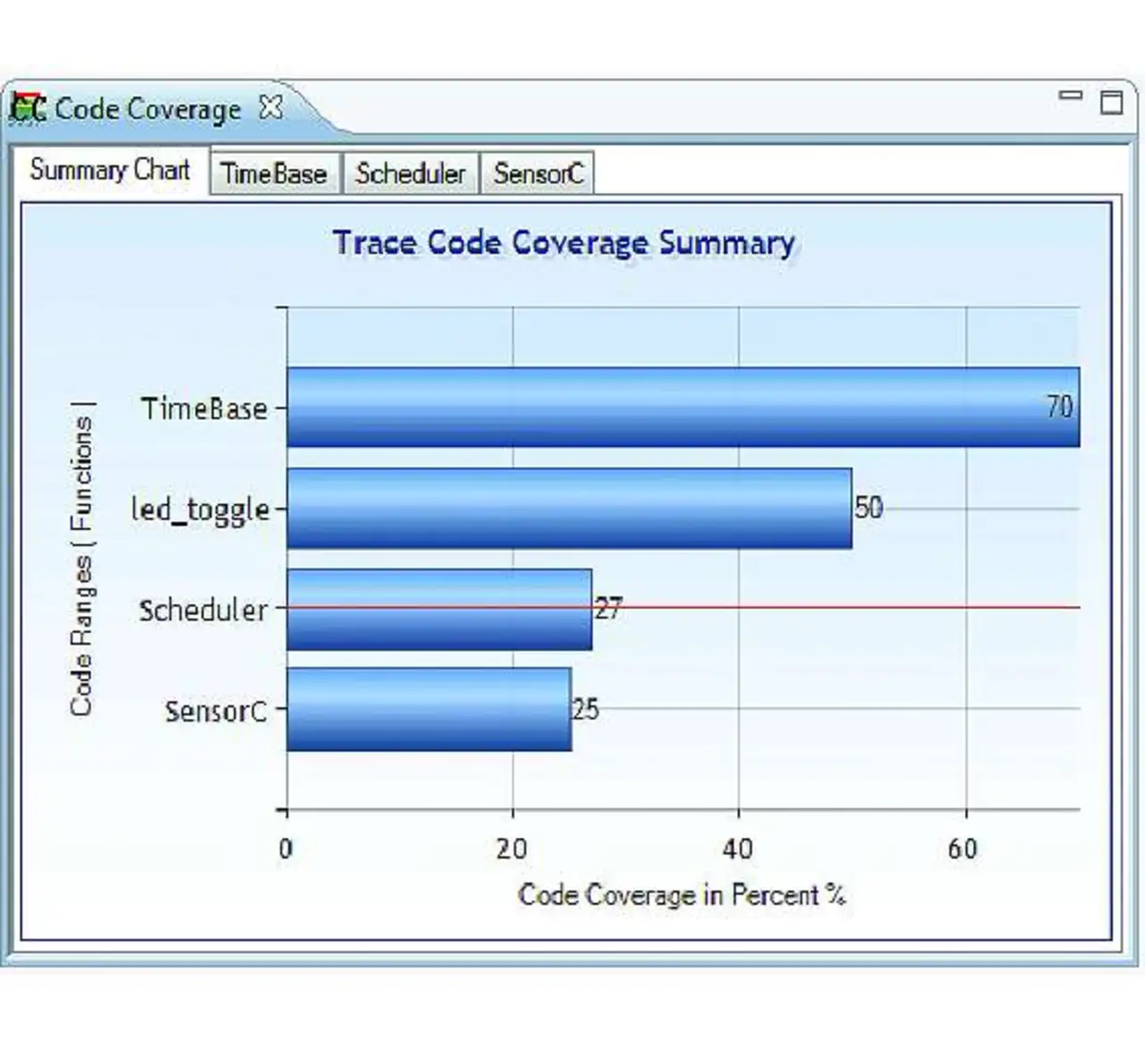
Task: Click the TimeBase coverage bar
Action: (662, 407)
